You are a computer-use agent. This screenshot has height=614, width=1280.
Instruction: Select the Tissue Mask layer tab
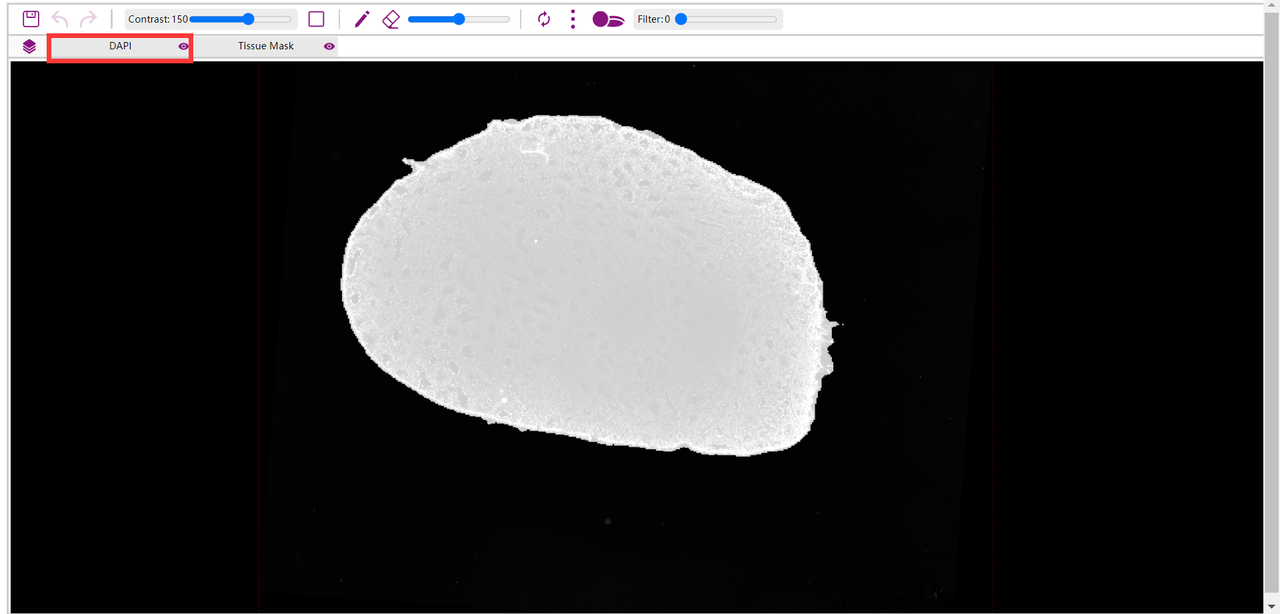click(x=266, y=46)
